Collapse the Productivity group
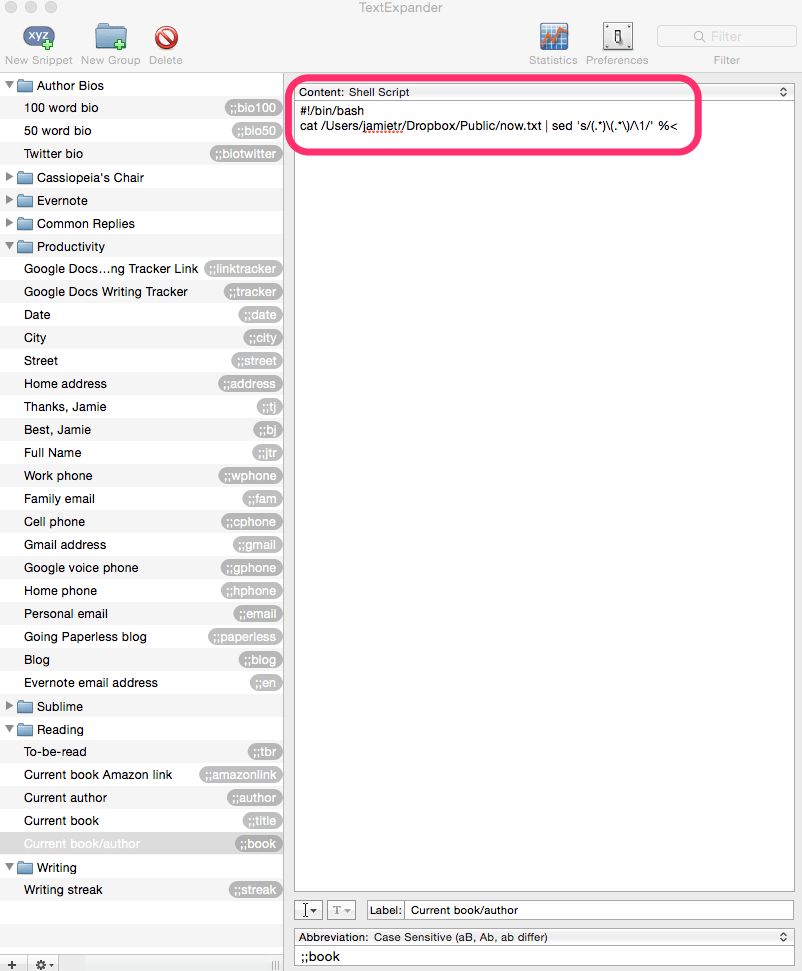Screen dimensions: 802x971 (x=9, y=246)
